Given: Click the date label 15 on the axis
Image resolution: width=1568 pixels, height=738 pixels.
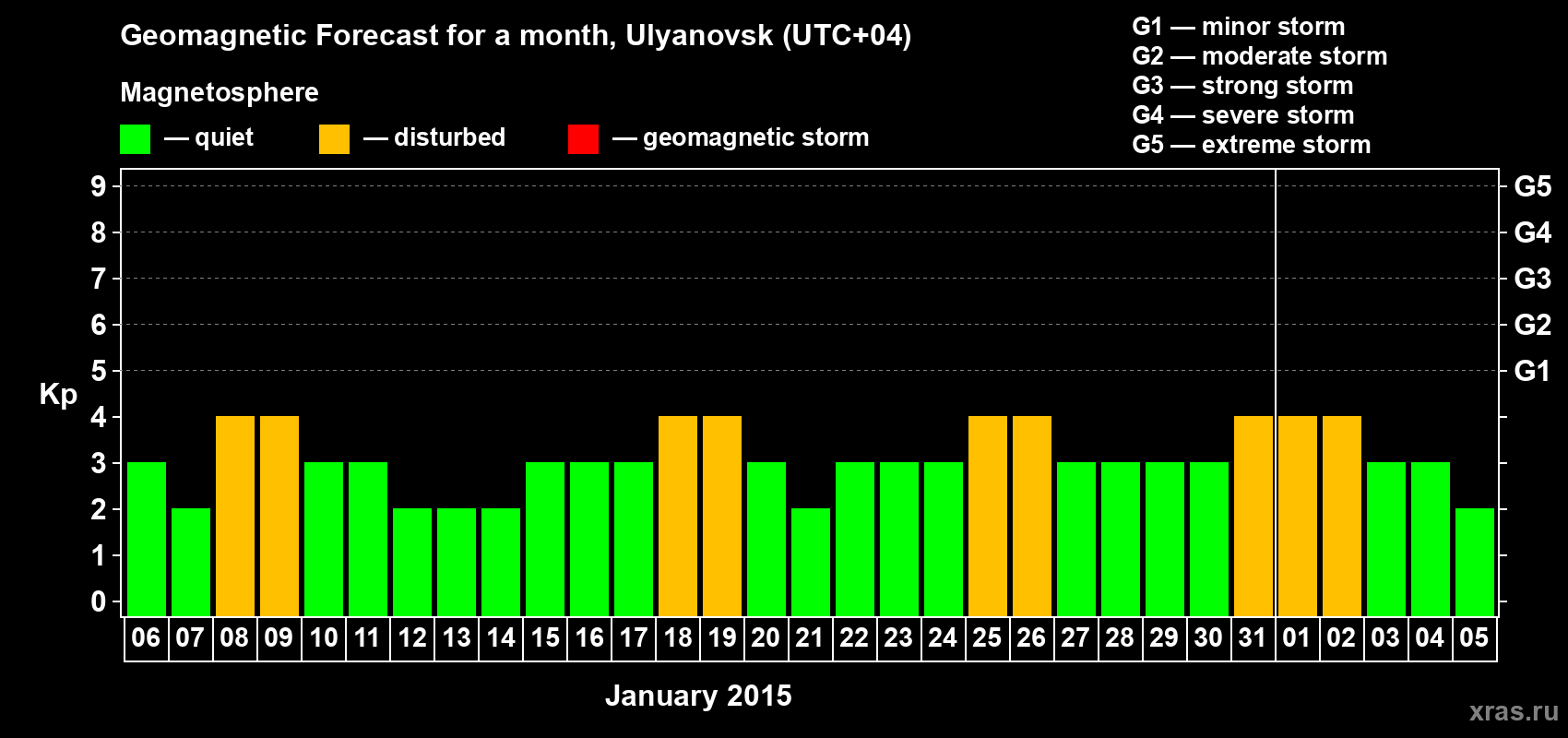Looking at the screenshot, I should [x=545, y=638].
